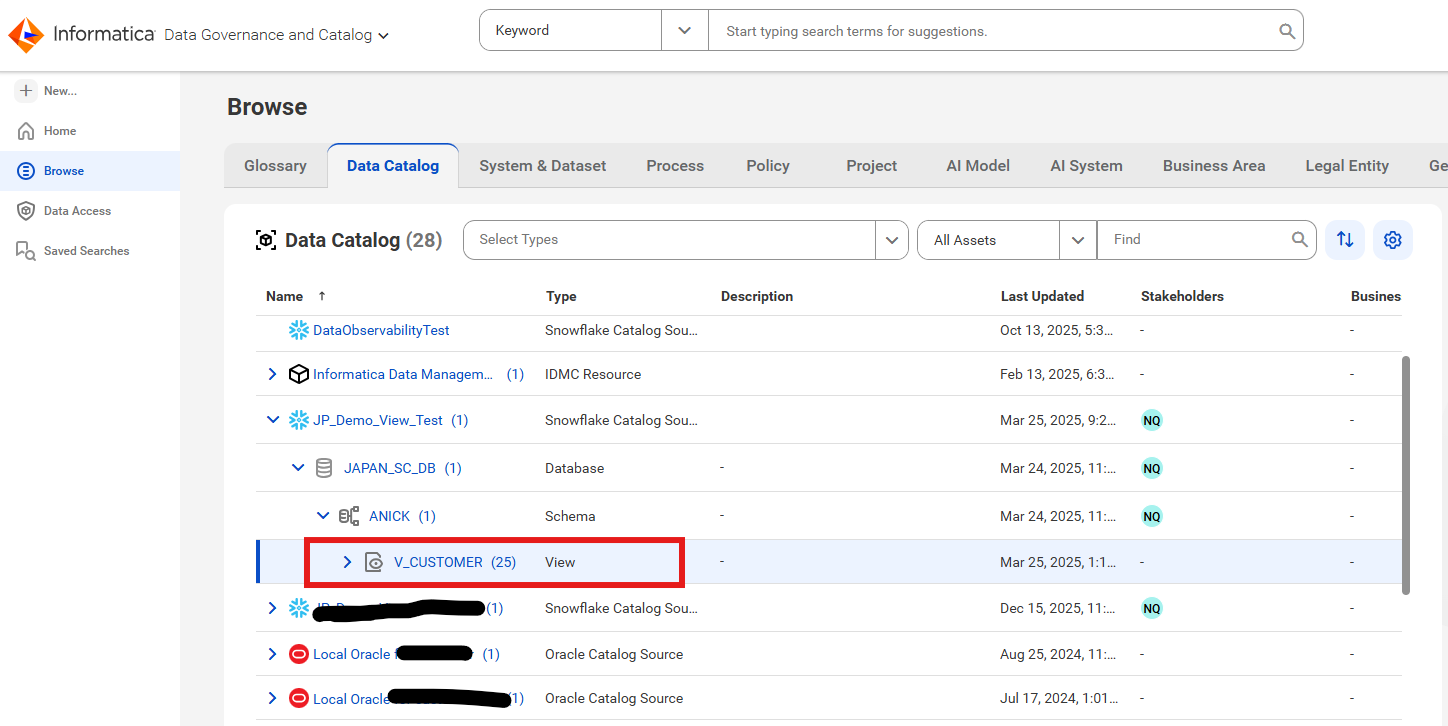Collapse the JAPAN_SC_DB database row

297,468
